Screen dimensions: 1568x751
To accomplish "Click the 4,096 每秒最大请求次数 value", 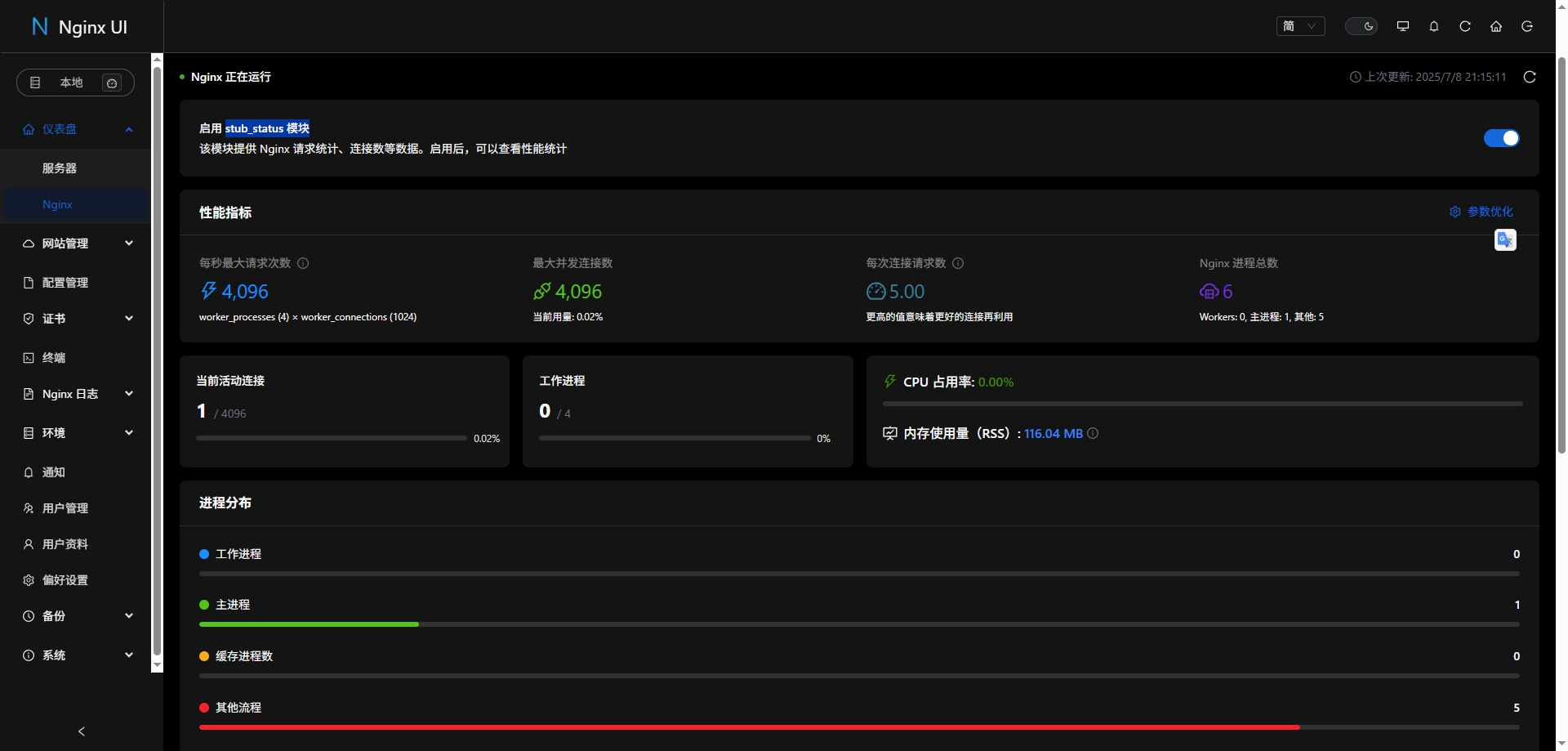I will 245,292.
